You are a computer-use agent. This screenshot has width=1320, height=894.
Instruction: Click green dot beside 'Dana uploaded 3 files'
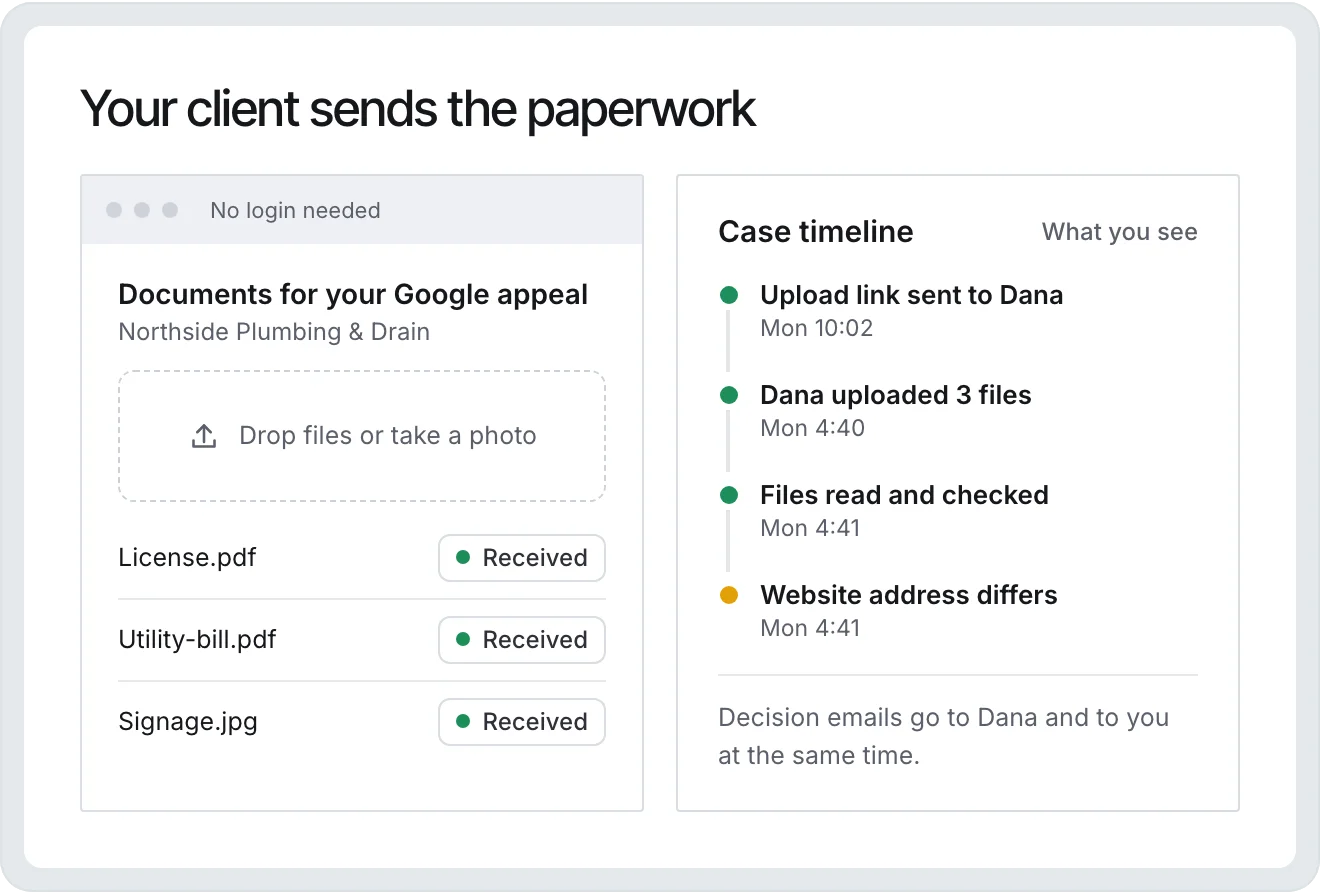729,395
